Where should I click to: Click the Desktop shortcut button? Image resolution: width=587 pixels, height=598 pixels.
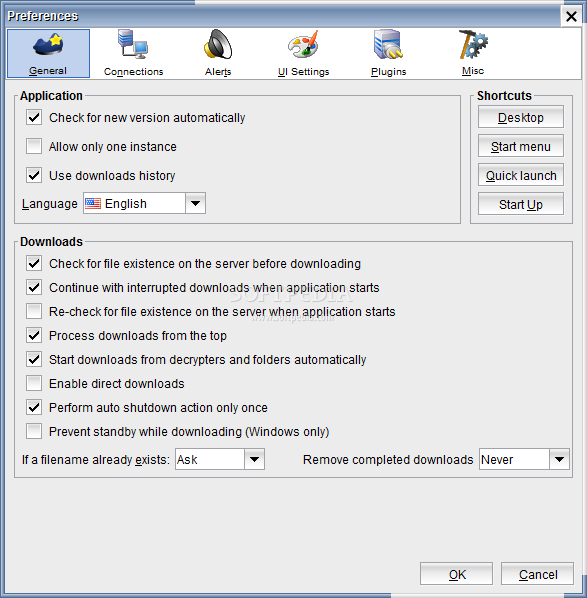point(521,117)
